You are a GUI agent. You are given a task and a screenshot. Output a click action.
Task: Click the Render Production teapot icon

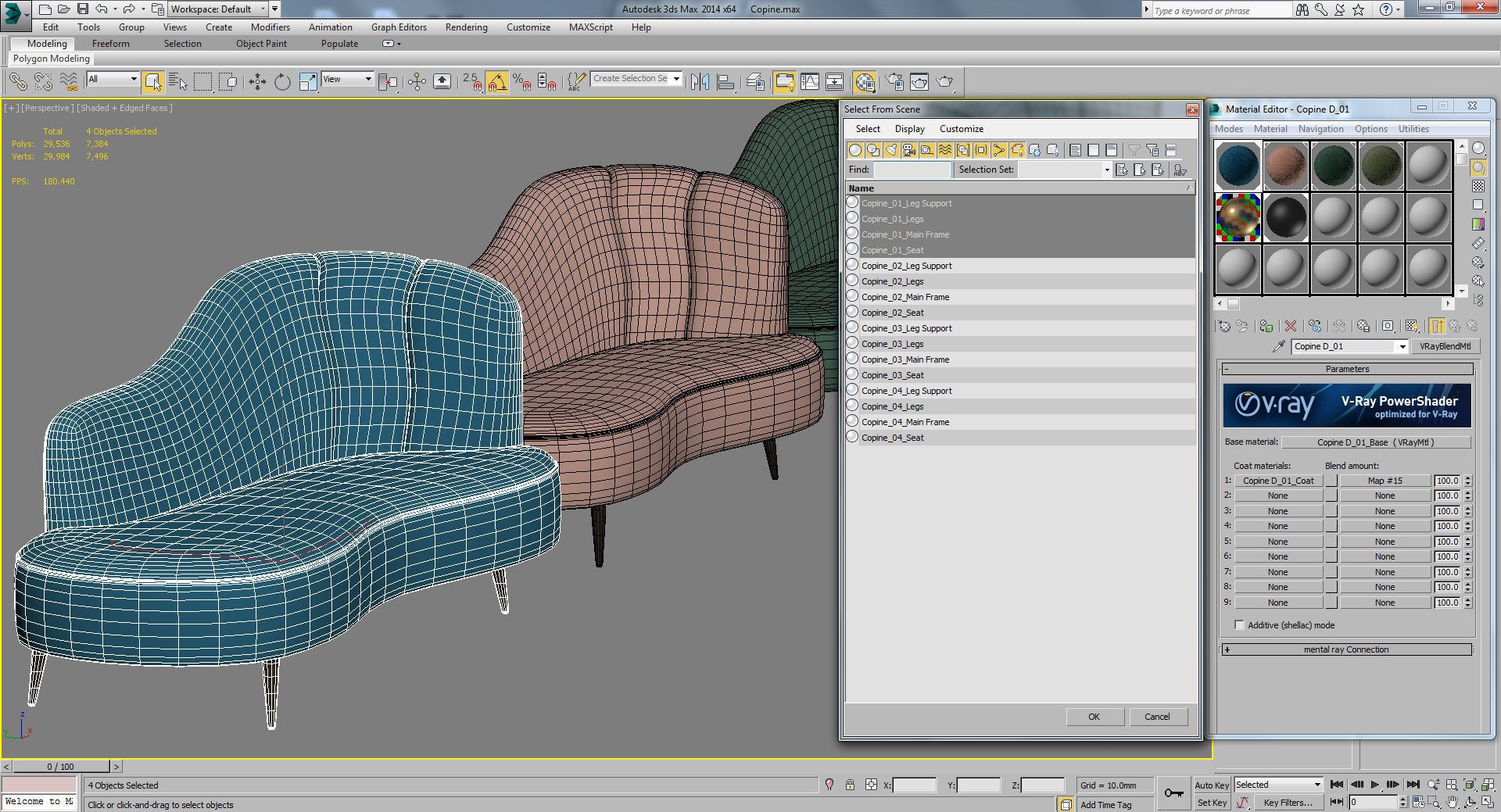[945, 81]
